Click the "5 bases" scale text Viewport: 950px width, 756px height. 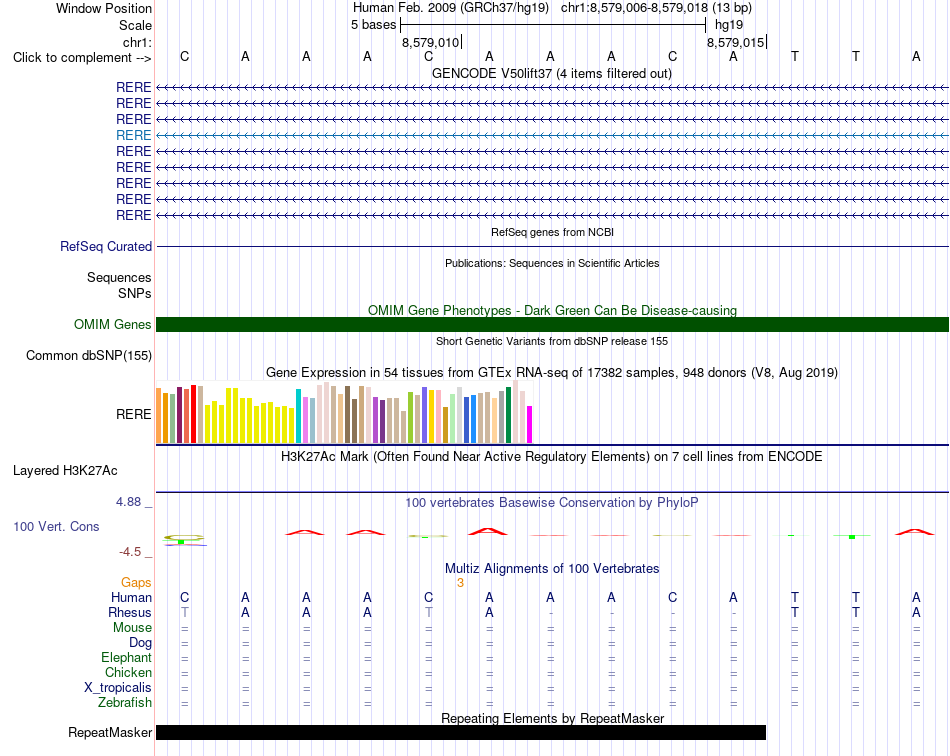[x=373, y=25]
